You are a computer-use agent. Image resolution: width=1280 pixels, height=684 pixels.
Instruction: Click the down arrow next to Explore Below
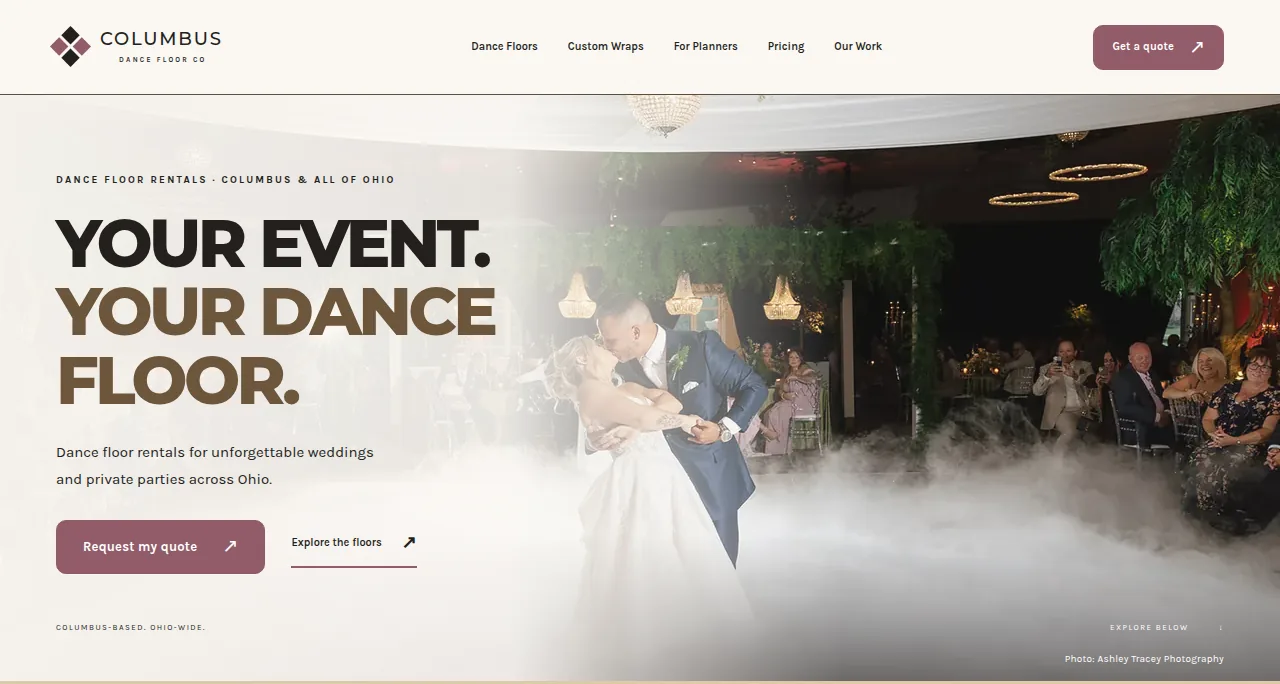[1221, 628]
